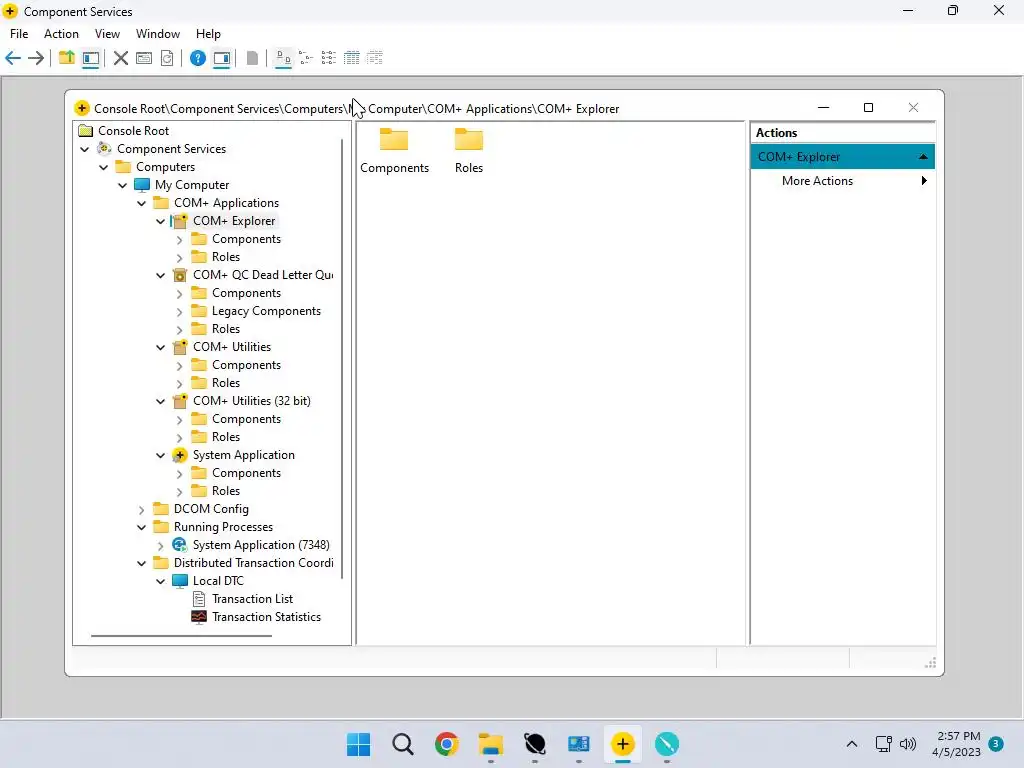Collapse the Component Services node
This screenshot has width=1024, height=768.
coord(85,149)
